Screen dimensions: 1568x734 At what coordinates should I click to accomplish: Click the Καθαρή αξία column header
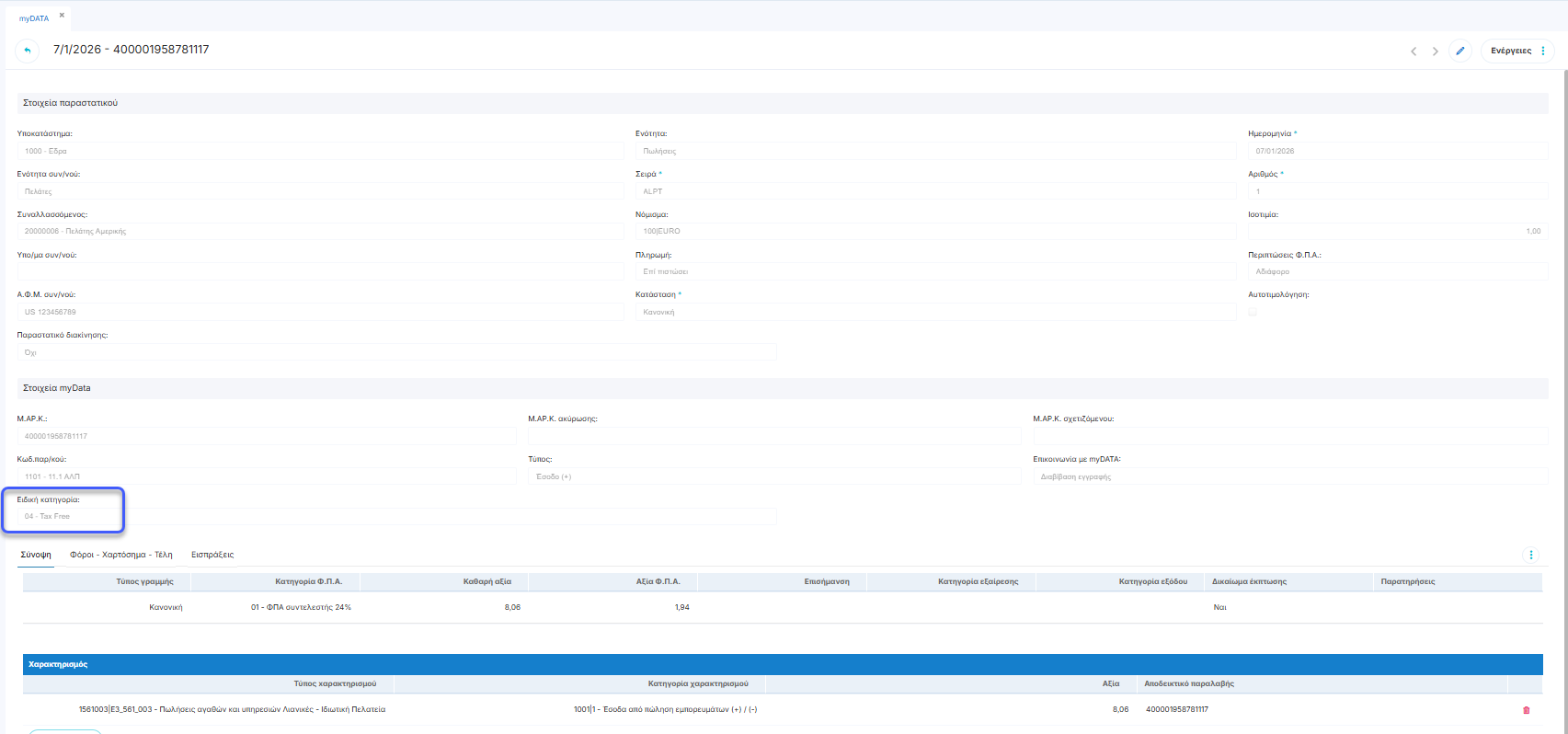[487, 581]
